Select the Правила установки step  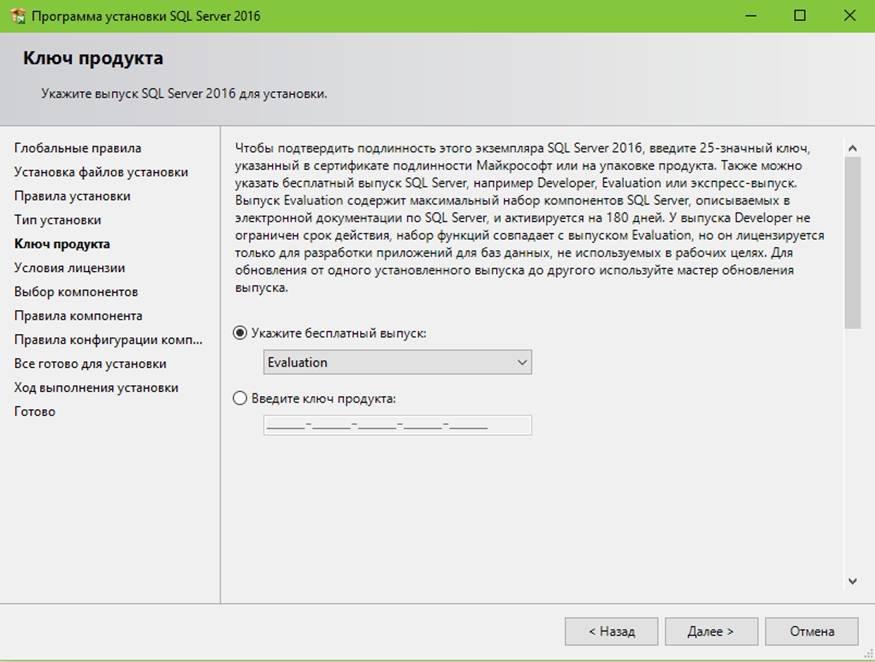coord(72,196)
